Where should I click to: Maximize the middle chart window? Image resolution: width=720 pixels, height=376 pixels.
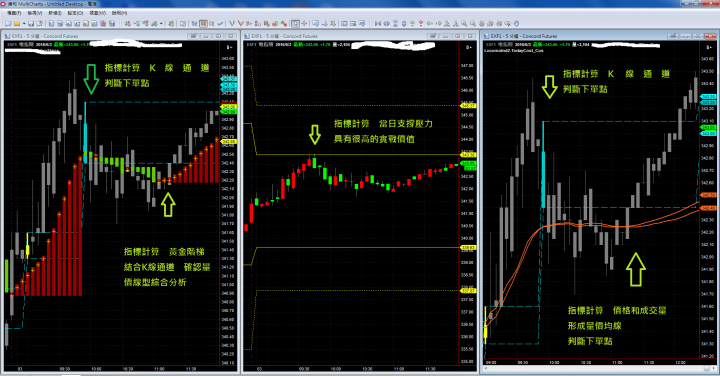(457, 36)
